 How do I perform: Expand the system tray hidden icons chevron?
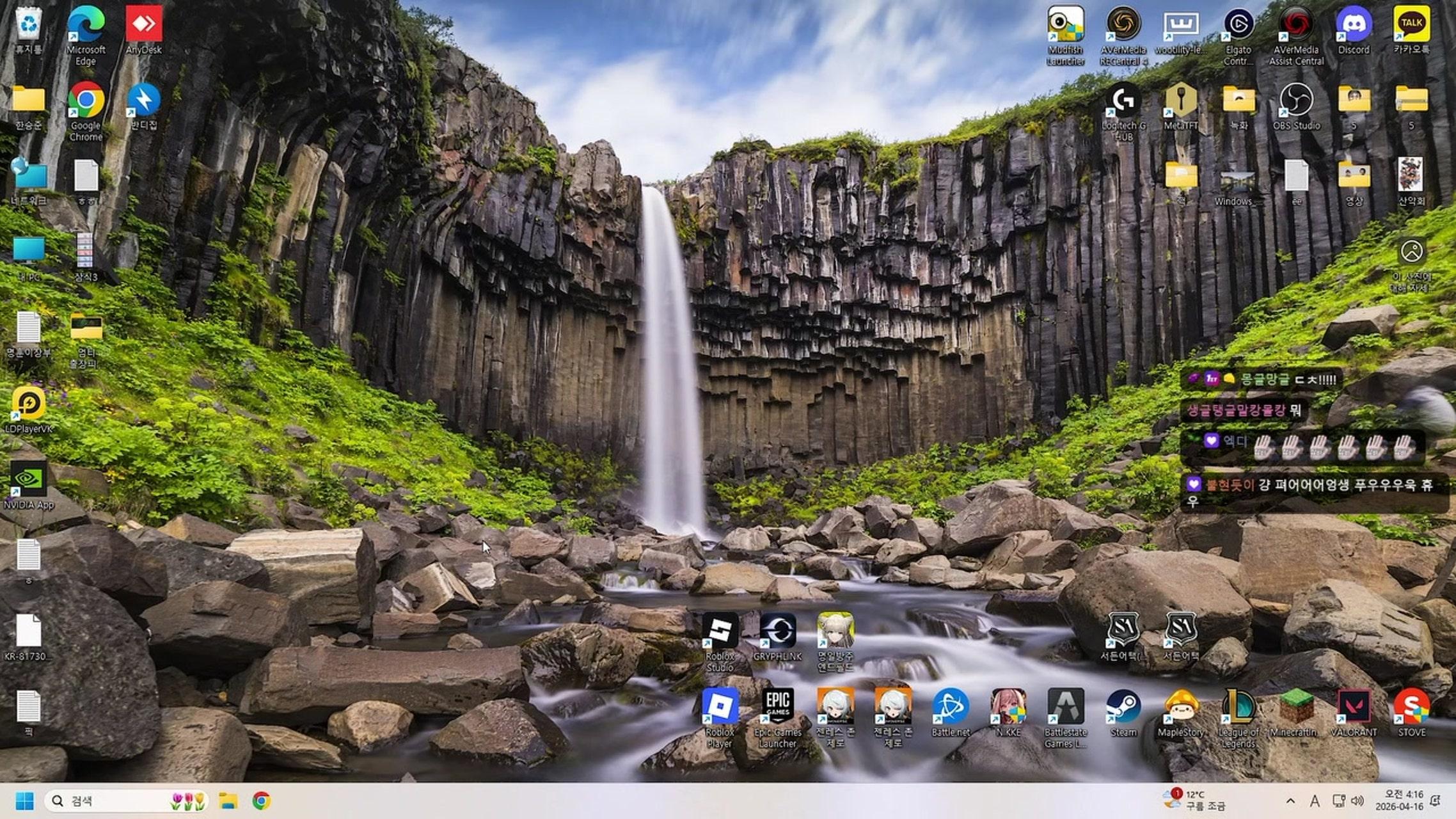1290,801
